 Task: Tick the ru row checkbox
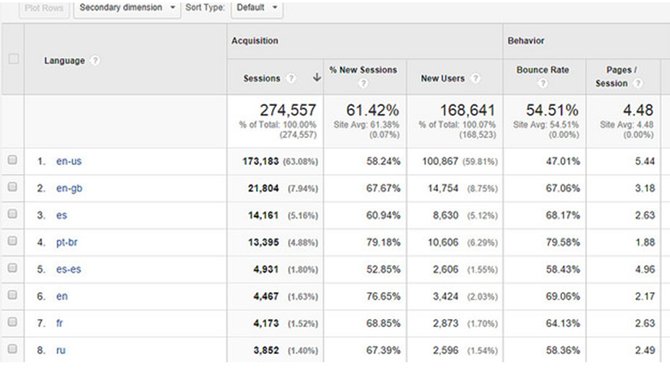pyautogui.click(x=12, y=349)
